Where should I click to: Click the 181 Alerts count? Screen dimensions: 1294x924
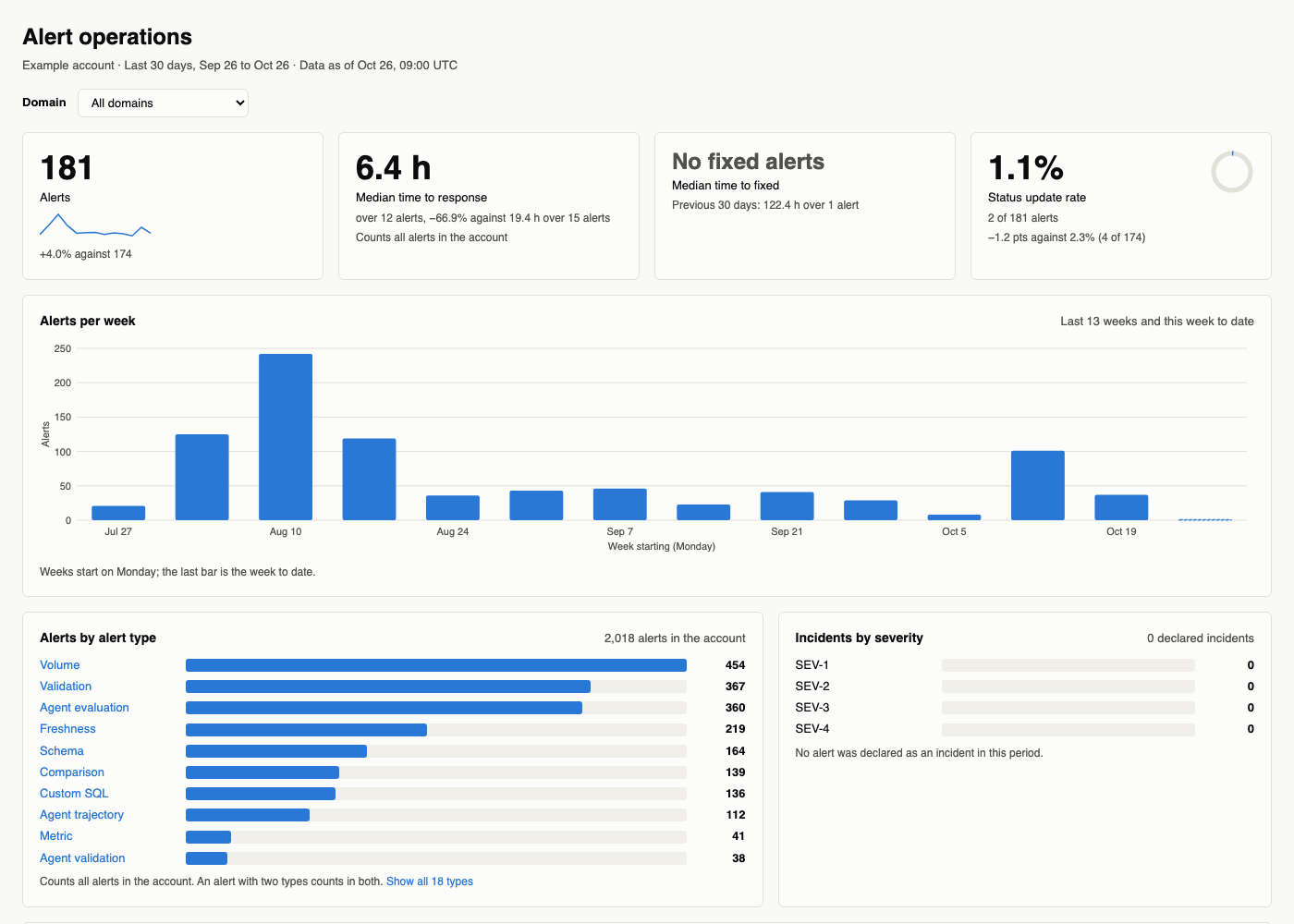(x=67, y=168)
